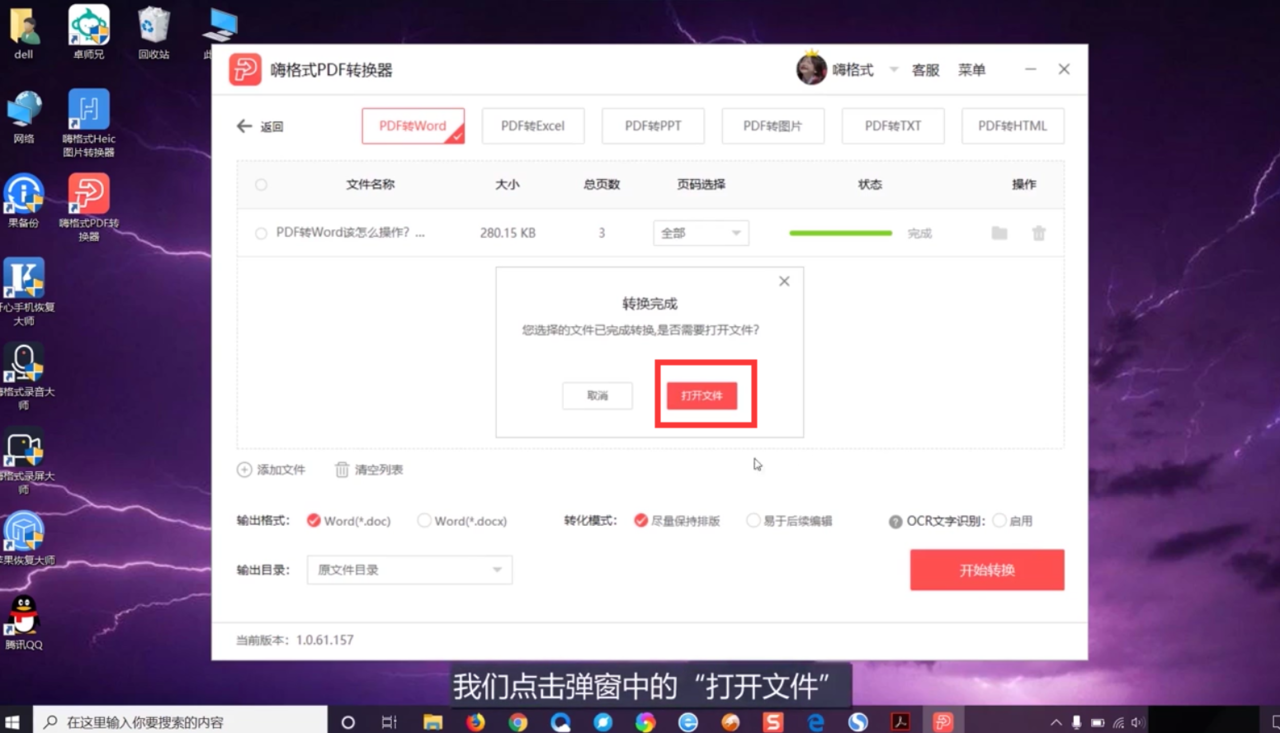Click the taskbar search box
1280x733 pixels.
tap(180, 721)
